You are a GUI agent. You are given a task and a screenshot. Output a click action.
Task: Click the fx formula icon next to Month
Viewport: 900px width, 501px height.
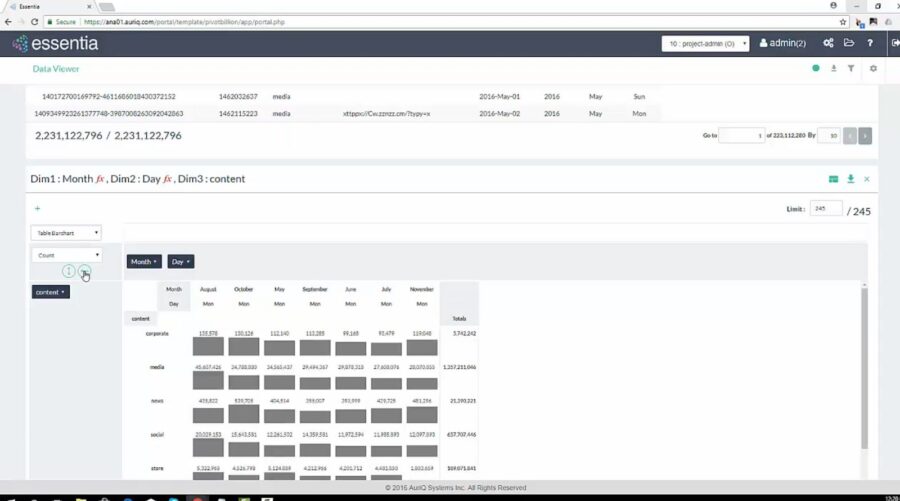(100, 179)
